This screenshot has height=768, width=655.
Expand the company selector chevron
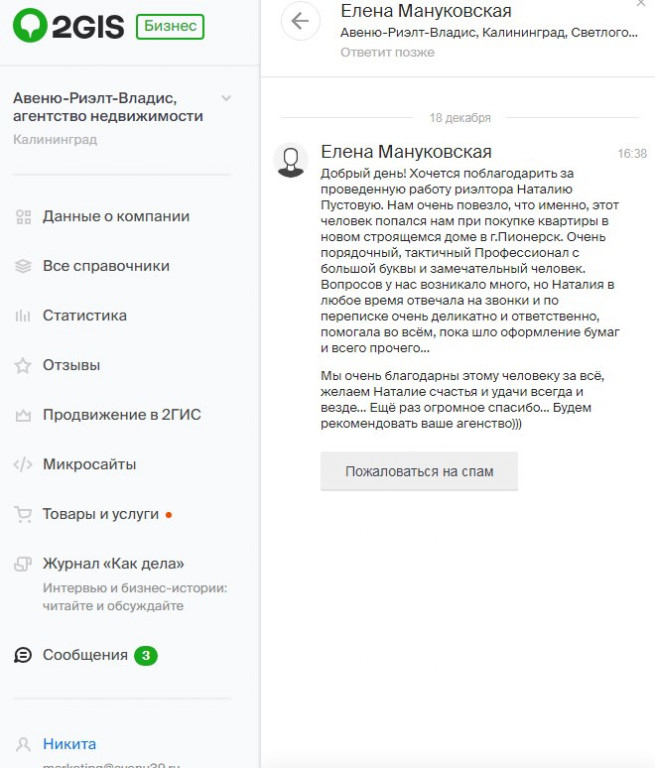click(x=226, y=98)
